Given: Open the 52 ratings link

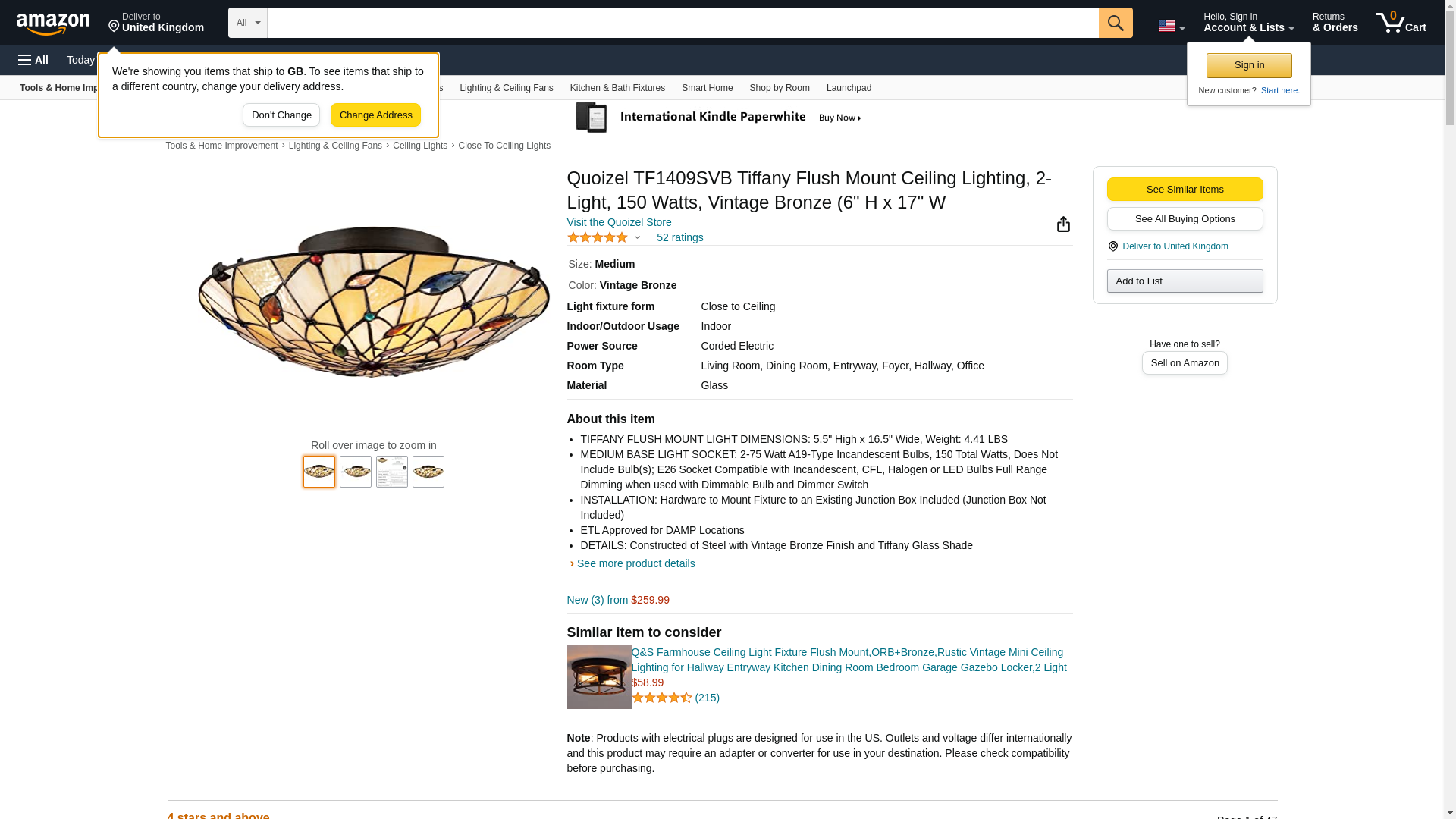Looking at the screenshot, I should tap(679, 238).
